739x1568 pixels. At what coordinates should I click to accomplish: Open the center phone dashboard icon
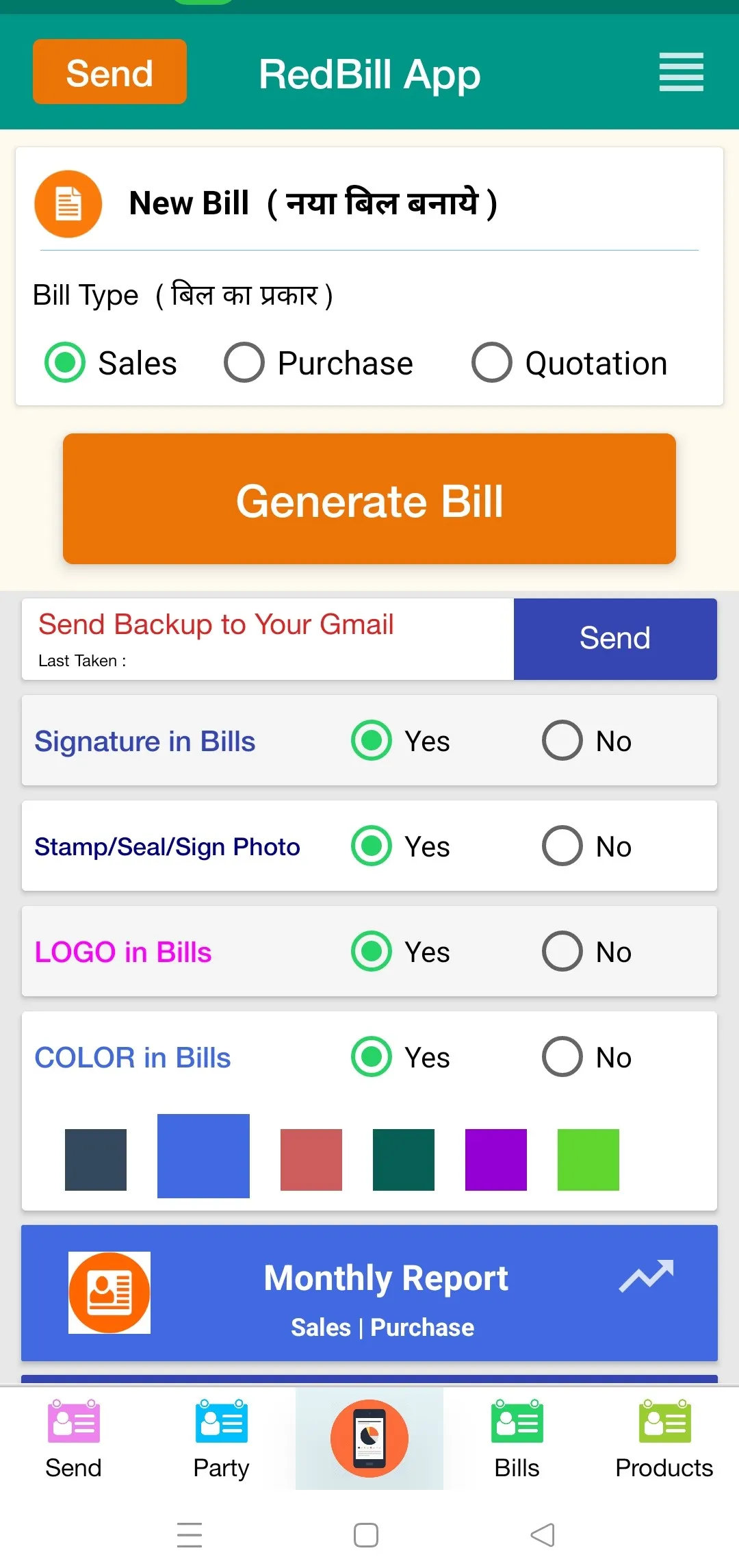tap(369, 1438)
